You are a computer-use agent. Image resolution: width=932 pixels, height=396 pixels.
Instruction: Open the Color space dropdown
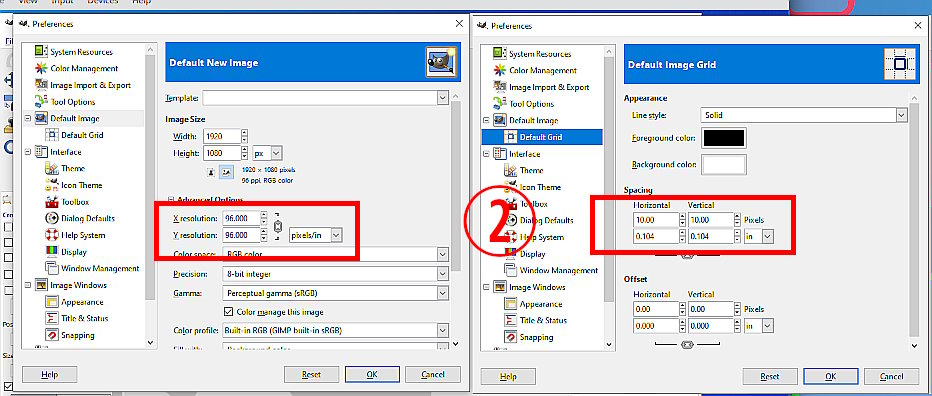(335, 254)
